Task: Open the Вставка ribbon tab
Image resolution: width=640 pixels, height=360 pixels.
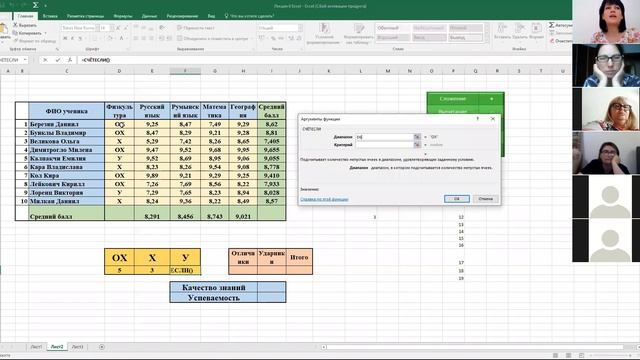Action: [50, 16]
